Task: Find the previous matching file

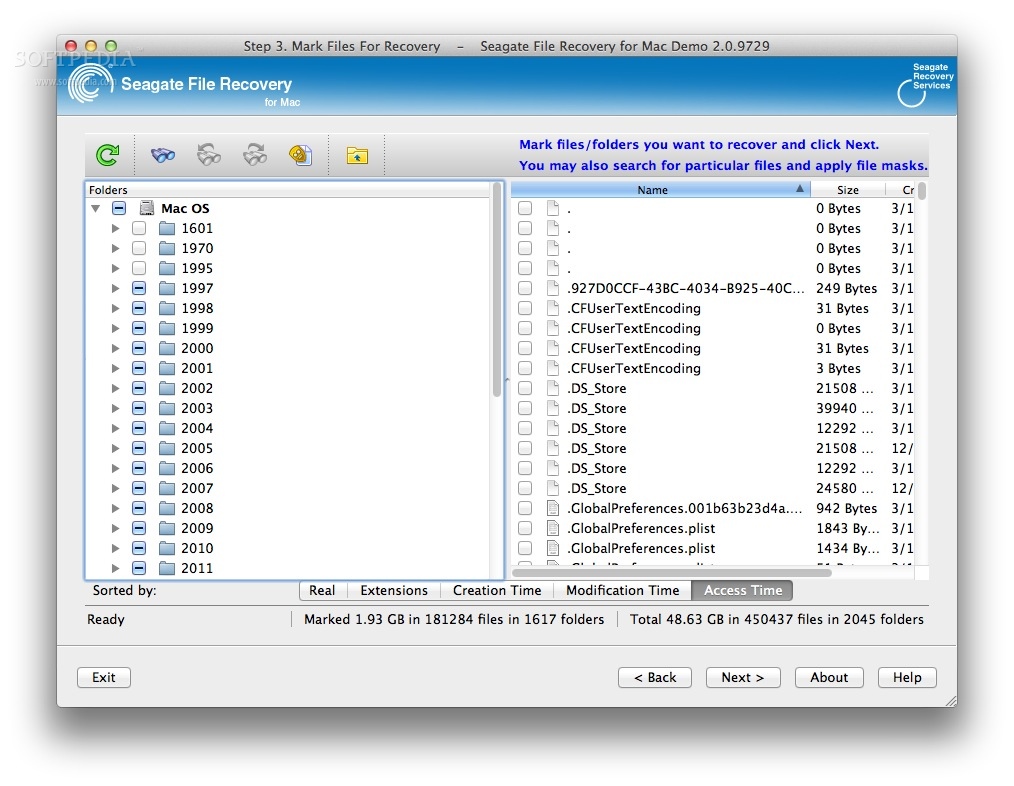Action: point(208,155)
